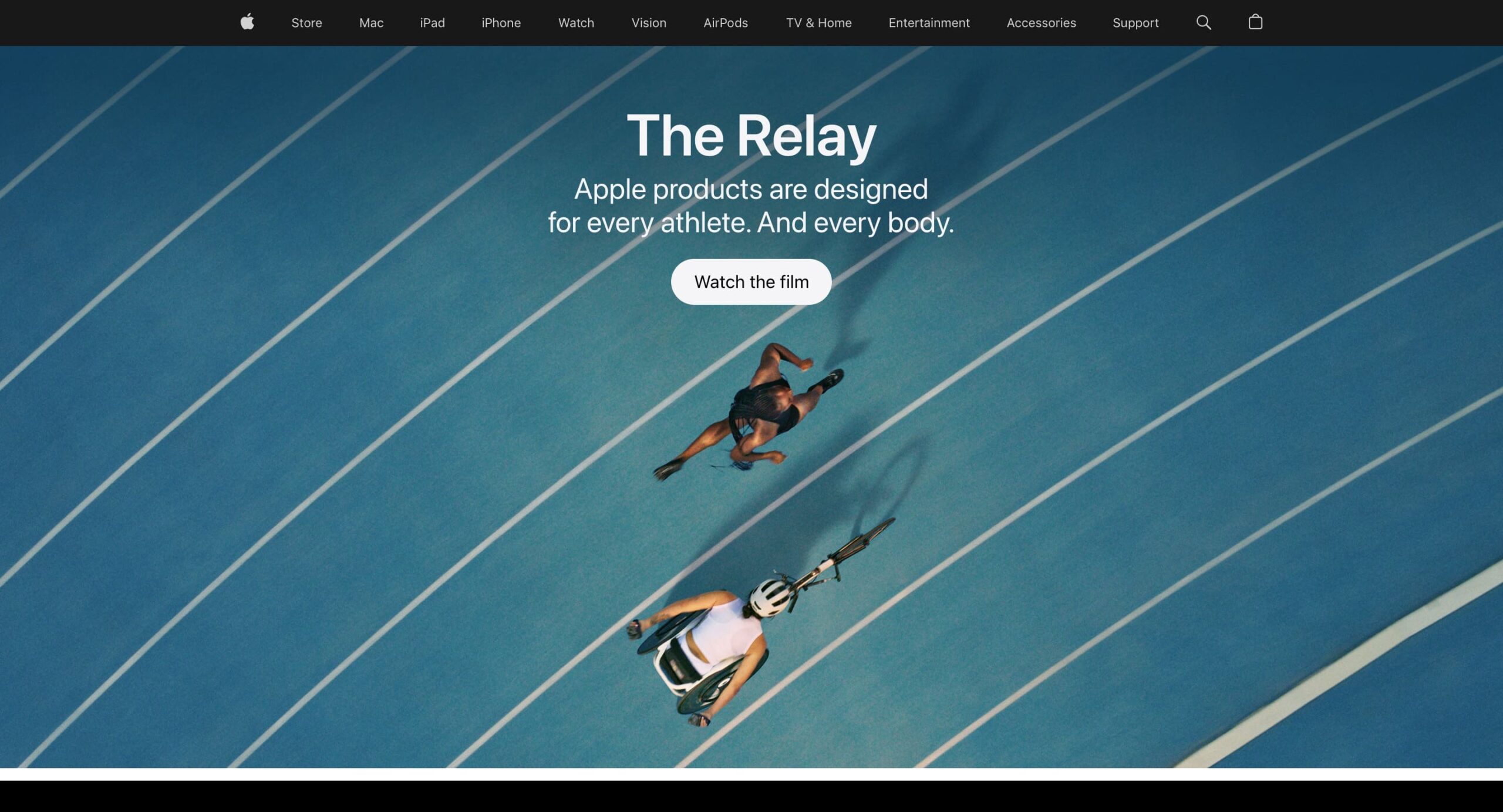Expand the Support dropdown

point(1134,22)
